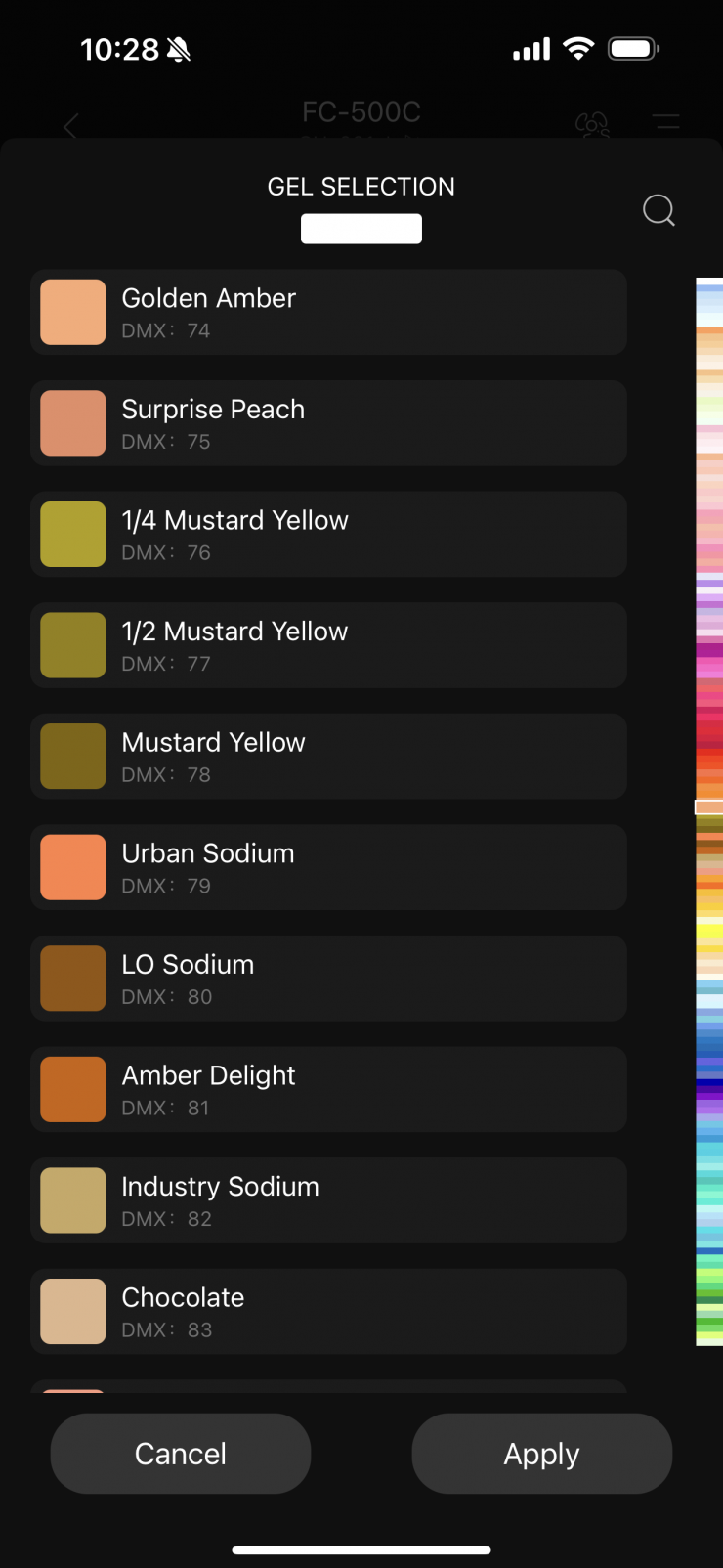Tap the Urban Sodium orange swatch
The height and width of the screenshot is (1568, 723).
tap(73, 867)
